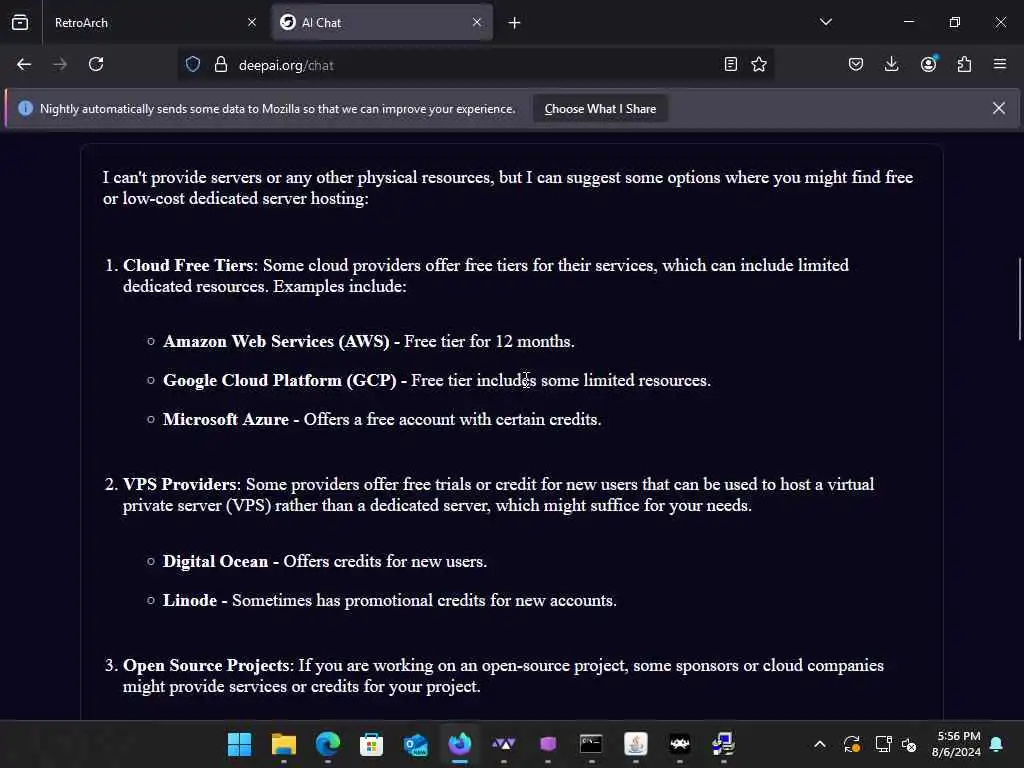The height and width of the screenshot is (768, 1024).
Task: Launch Microsoft Edge from taskbar
Action: 327,744
